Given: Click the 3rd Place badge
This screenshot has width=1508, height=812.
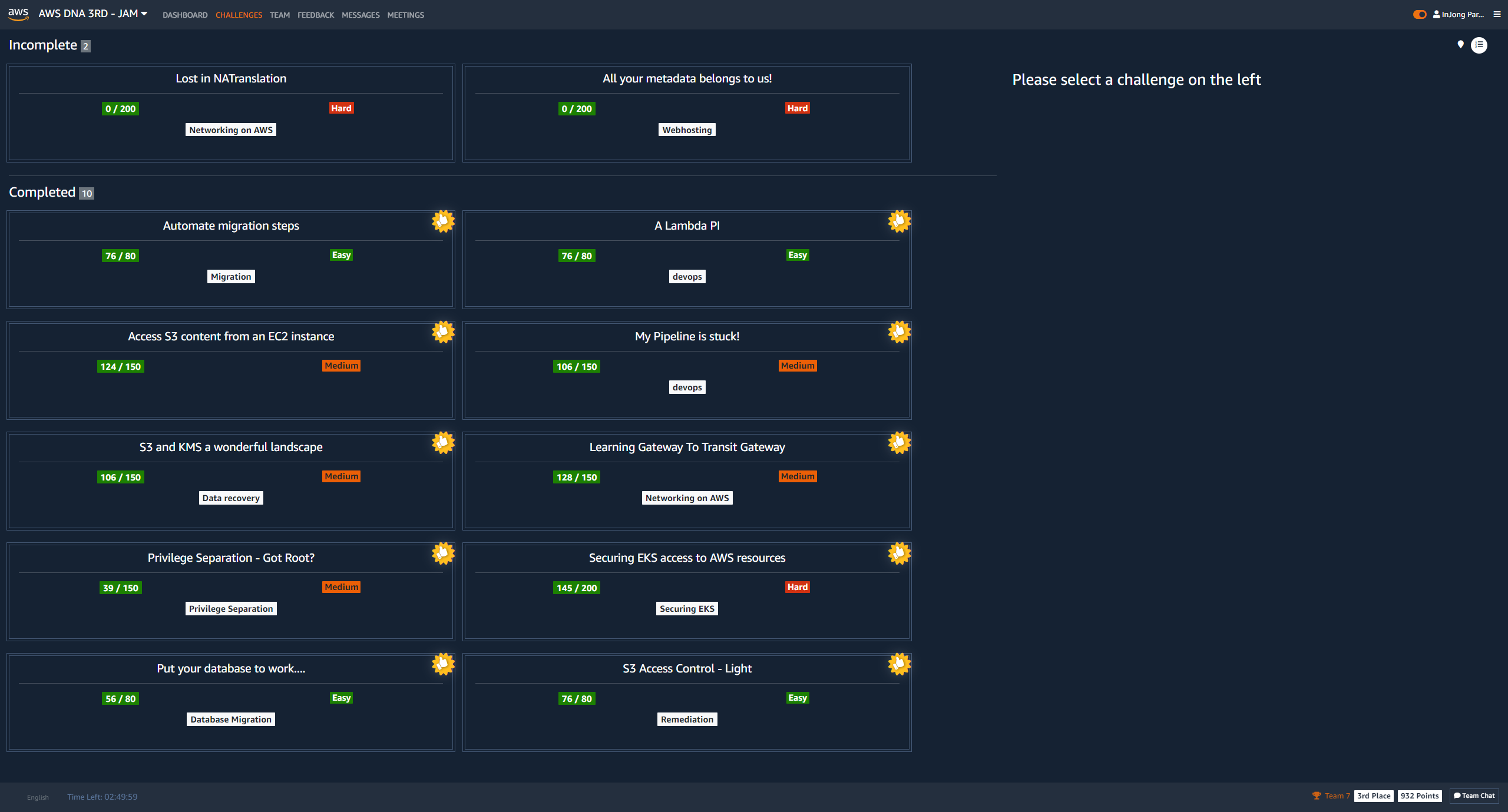Looking at the screenshot, I should 1374,796.
